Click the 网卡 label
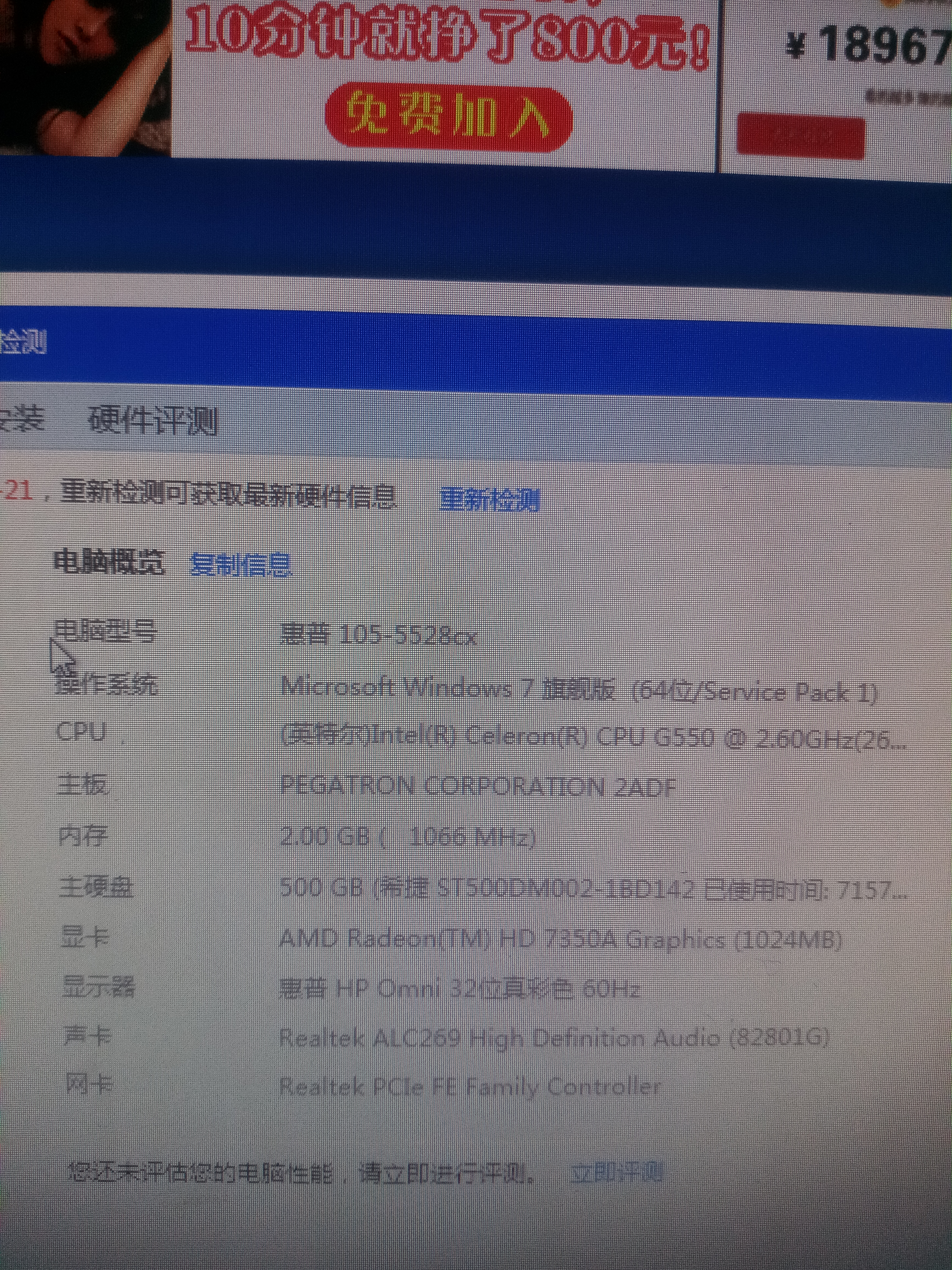This screenshot has width=952, height=1270. tap(89, 1084)
